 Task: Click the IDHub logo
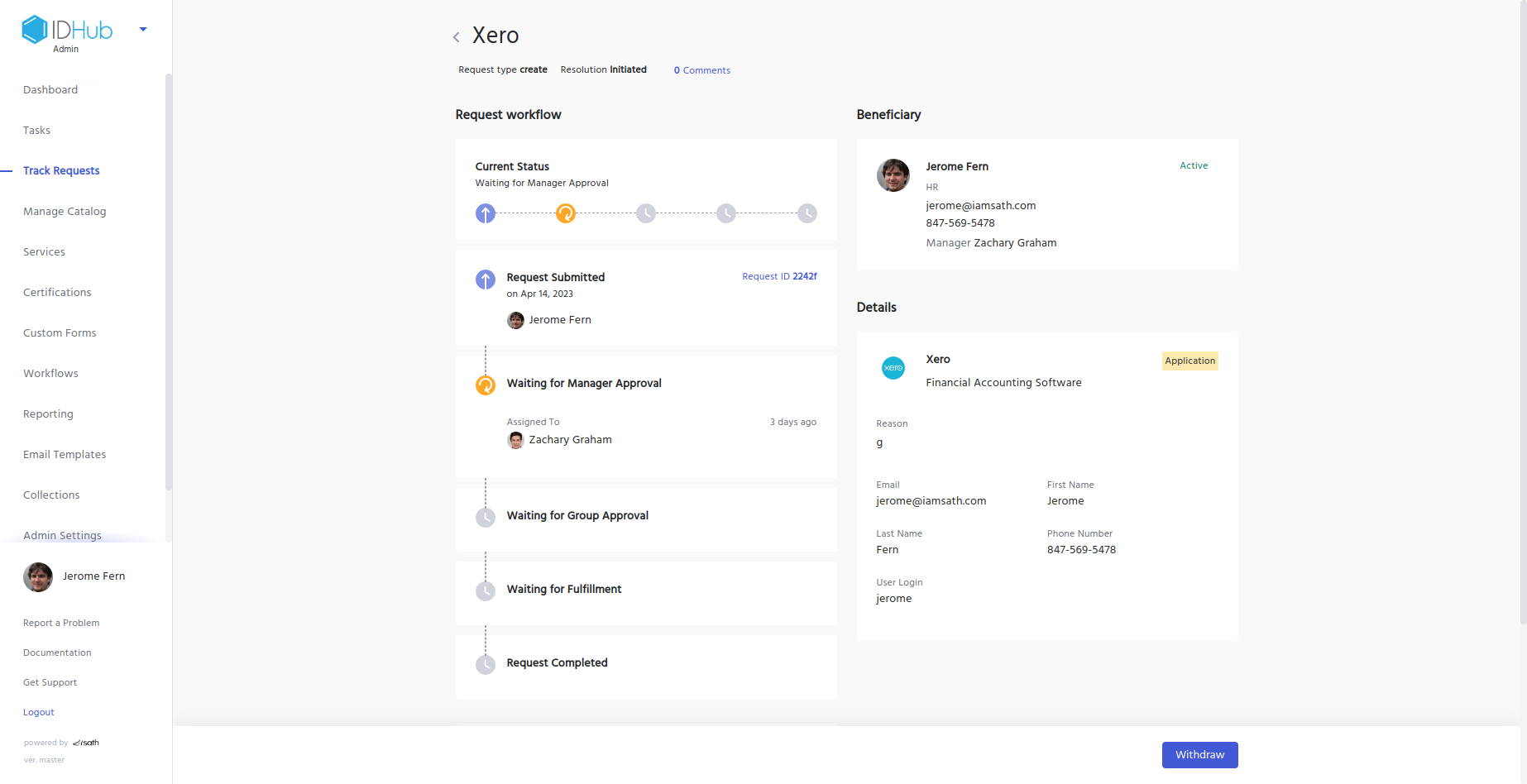click(x=67, y=31)
